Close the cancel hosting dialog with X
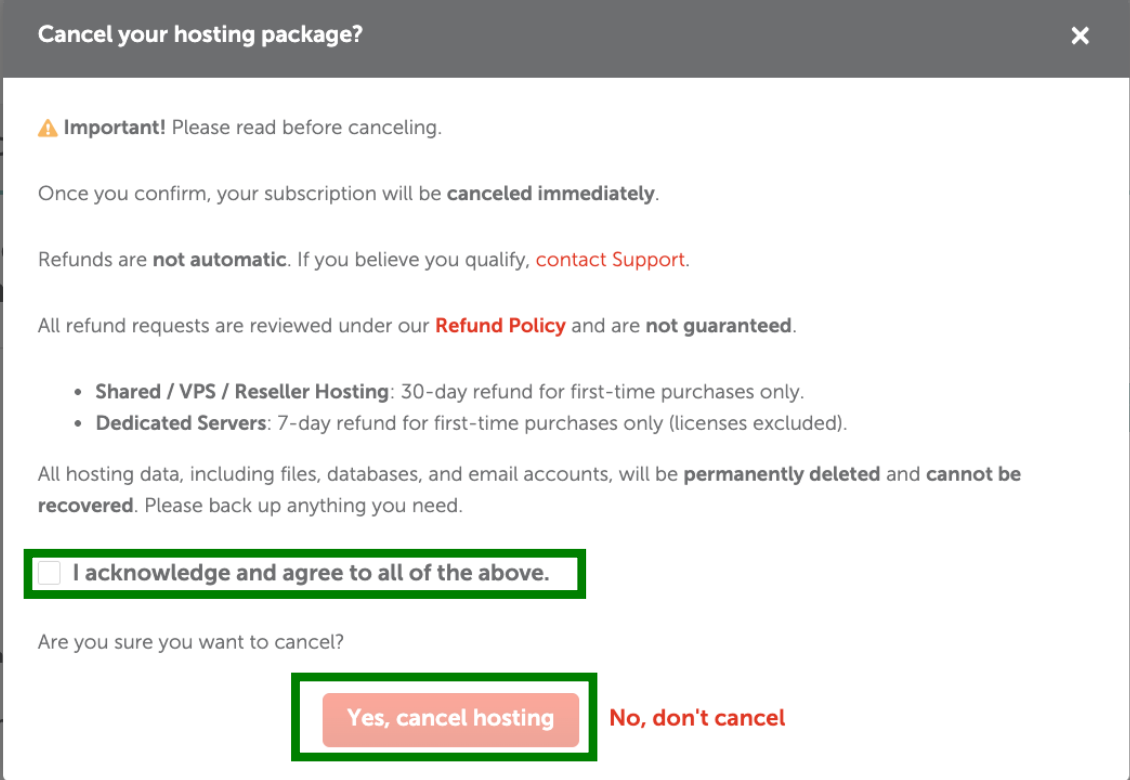This screenshot has width=1130, height=780. pos(1080,36)
